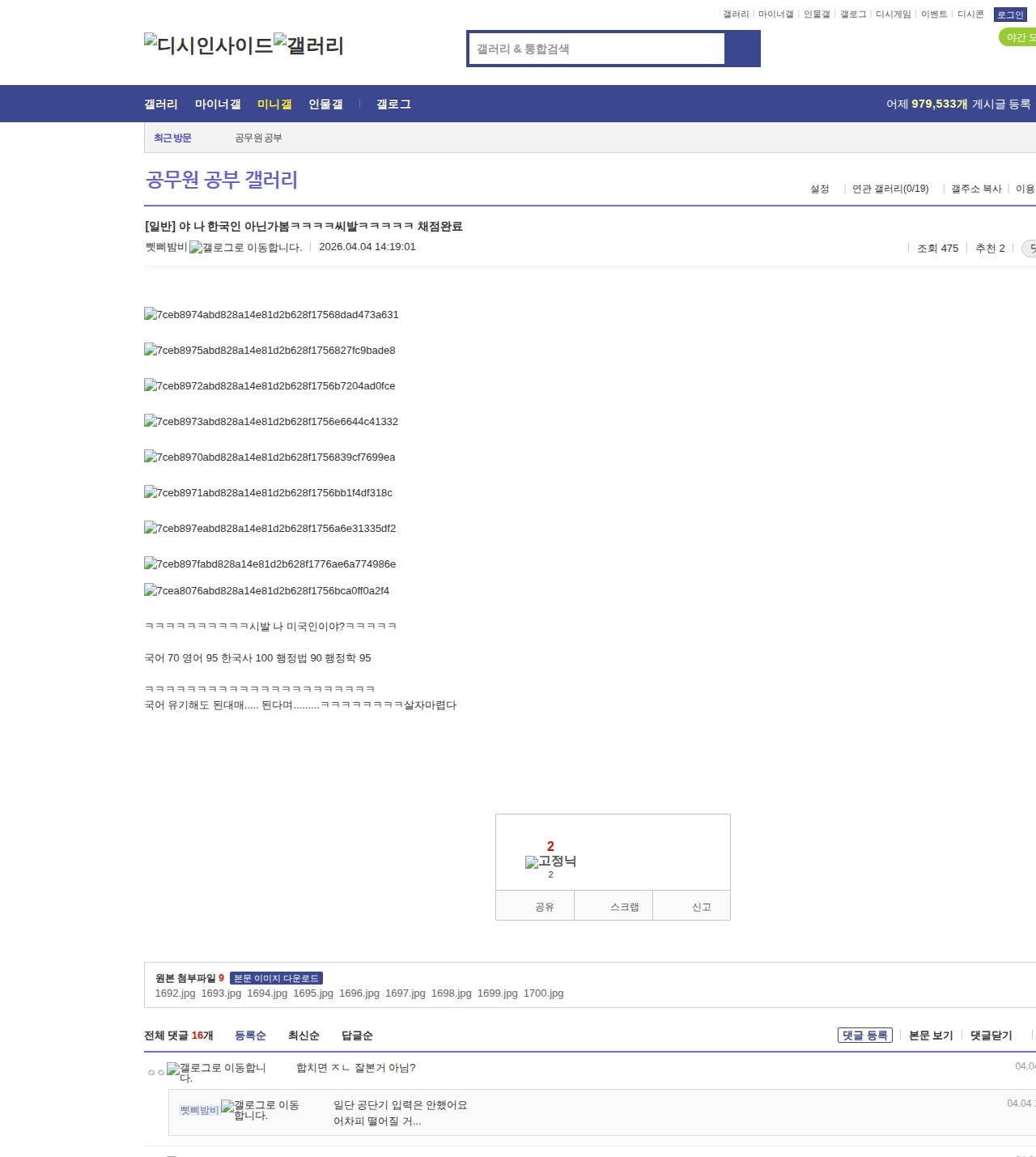Click the 스크랩 button
The image size is (1036, 1157).
614,906
